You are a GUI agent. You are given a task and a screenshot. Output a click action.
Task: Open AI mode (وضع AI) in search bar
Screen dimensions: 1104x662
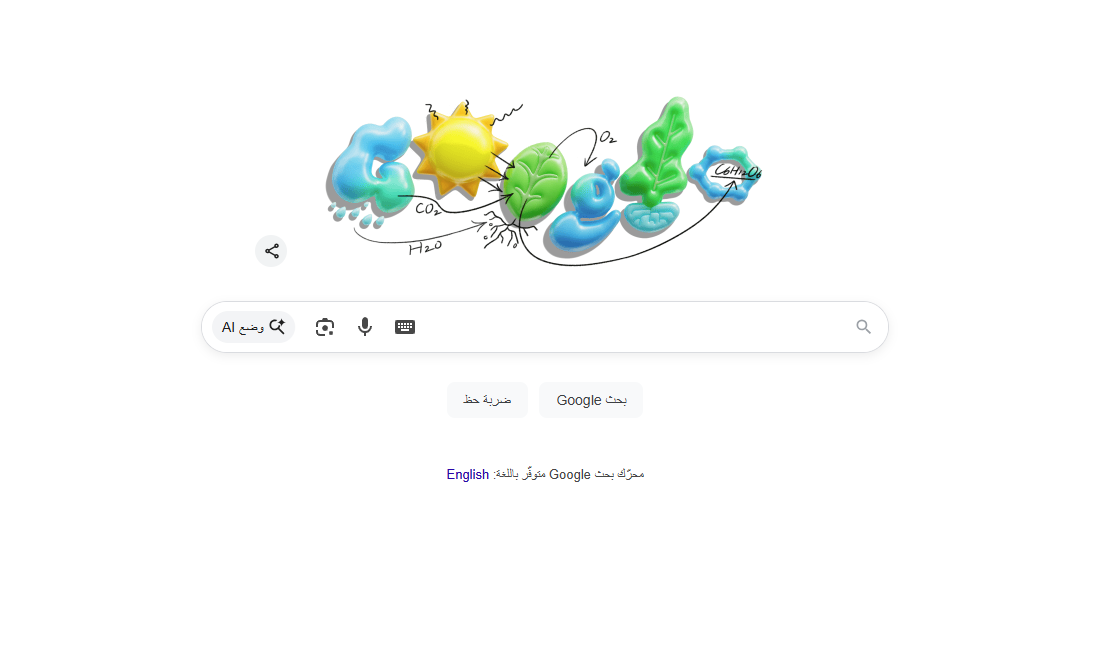click(253, 327)
